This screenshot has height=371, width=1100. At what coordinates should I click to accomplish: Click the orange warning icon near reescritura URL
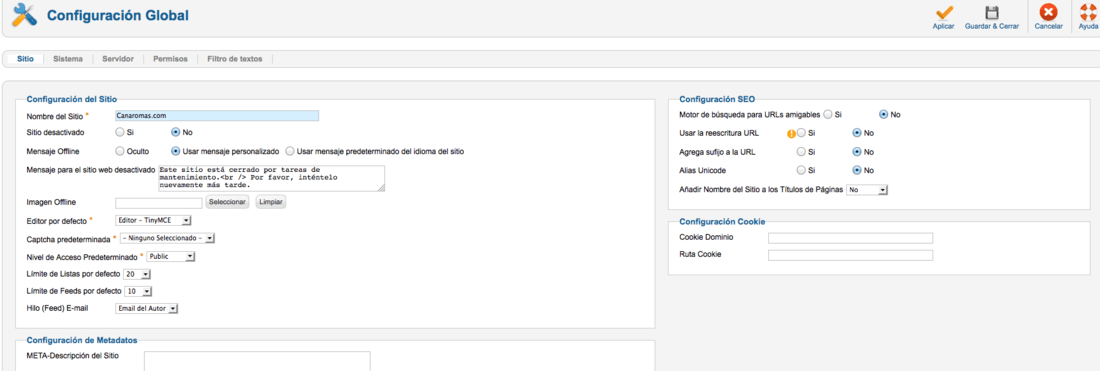pos(791,133)
